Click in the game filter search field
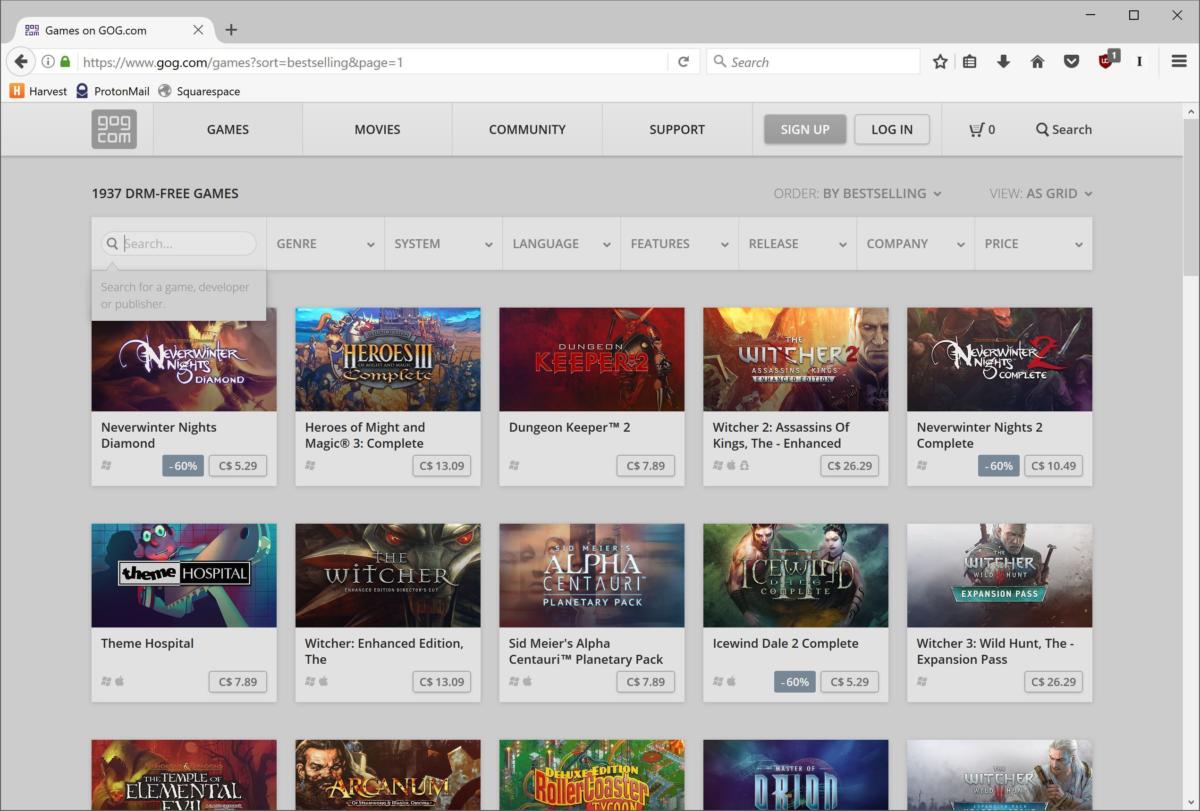1200x811 pixels. point(179,243)
